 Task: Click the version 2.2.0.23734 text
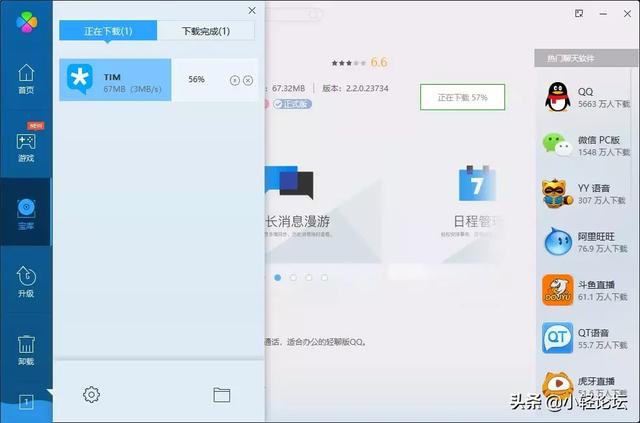tap(367, 88)
